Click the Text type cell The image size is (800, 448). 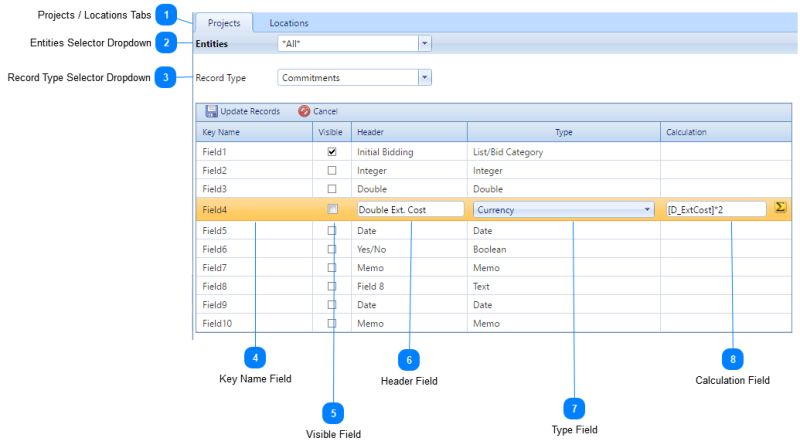pyautogui.click(x=564, y=286)
